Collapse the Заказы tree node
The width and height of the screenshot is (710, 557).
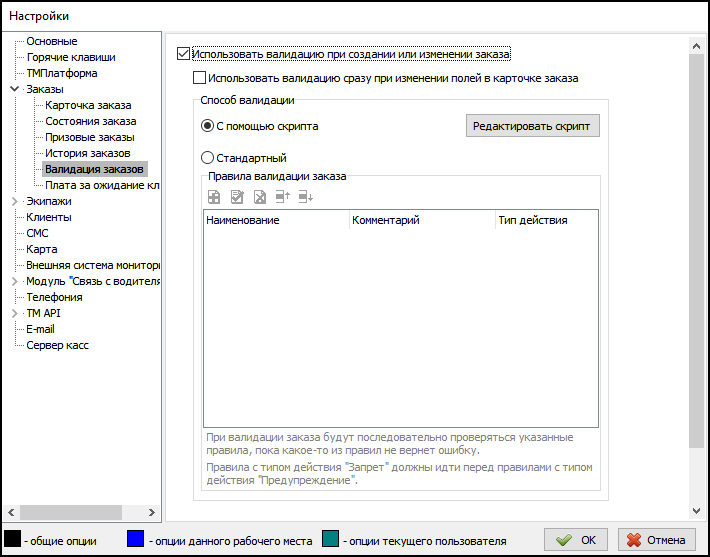coord(14,89)
